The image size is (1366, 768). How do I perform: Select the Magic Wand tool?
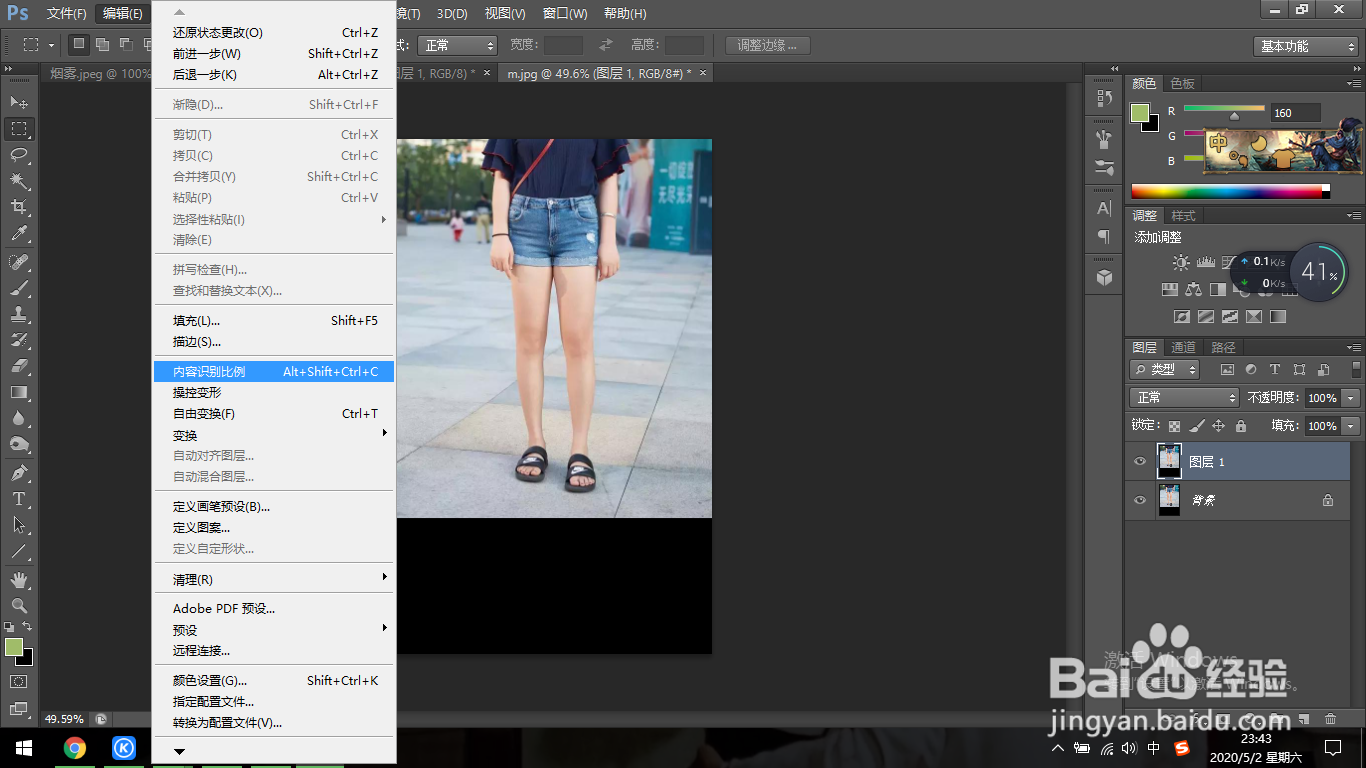point(19,181)
